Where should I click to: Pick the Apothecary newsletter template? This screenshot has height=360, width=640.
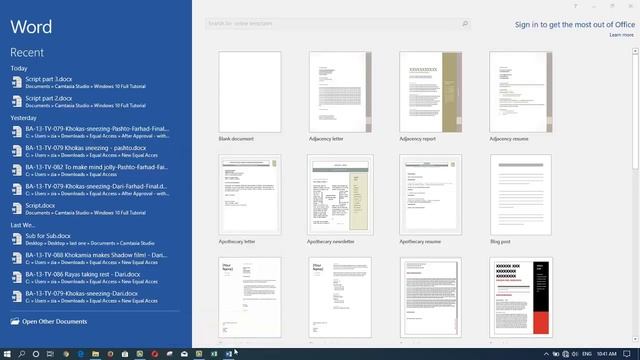[x=340, y=199]
